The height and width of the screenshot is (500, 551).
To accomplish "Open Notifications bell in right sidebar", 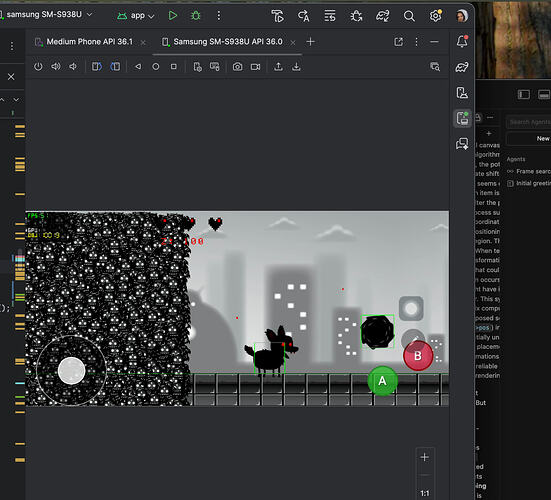I will 462,41.
